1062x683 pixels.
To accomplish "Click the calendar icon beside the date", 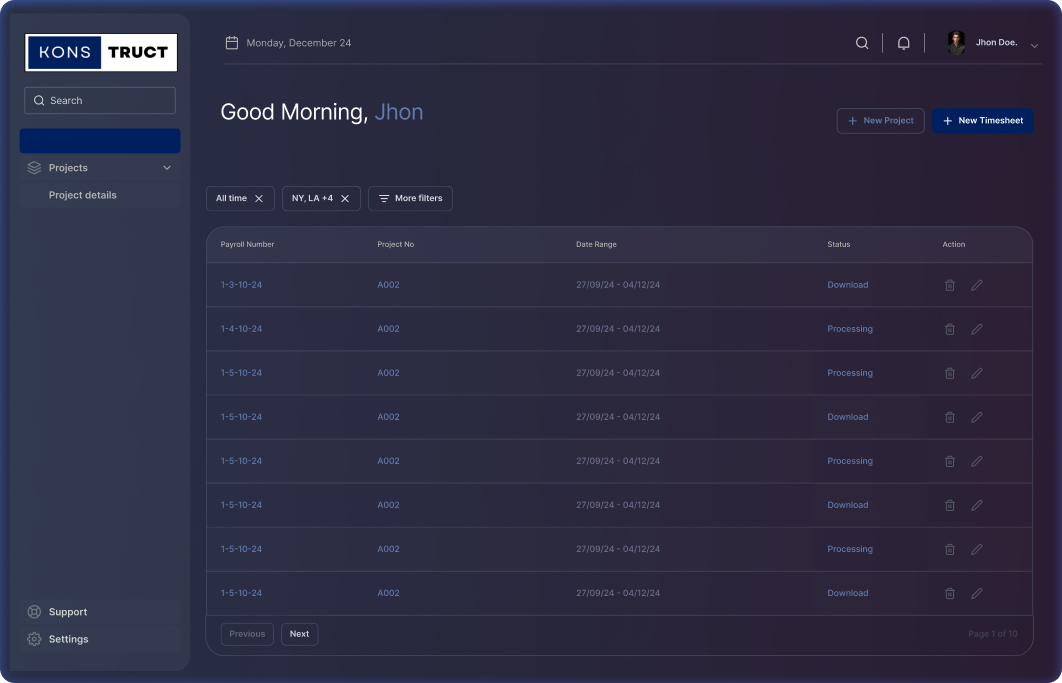I will coord(232,43).
